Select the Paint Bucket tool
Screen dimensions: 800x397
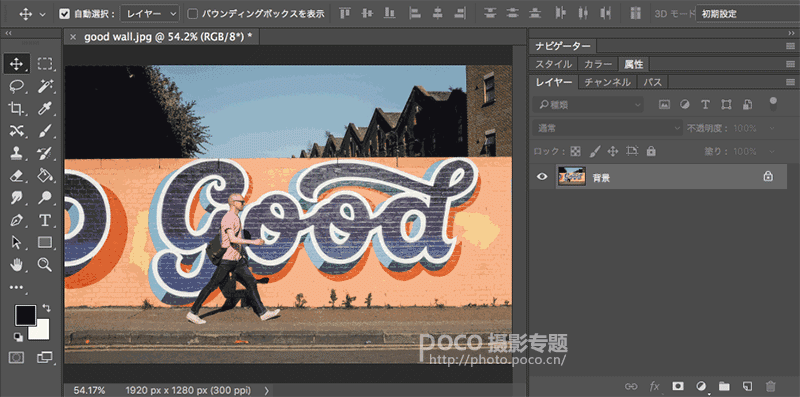coord(45,176)
